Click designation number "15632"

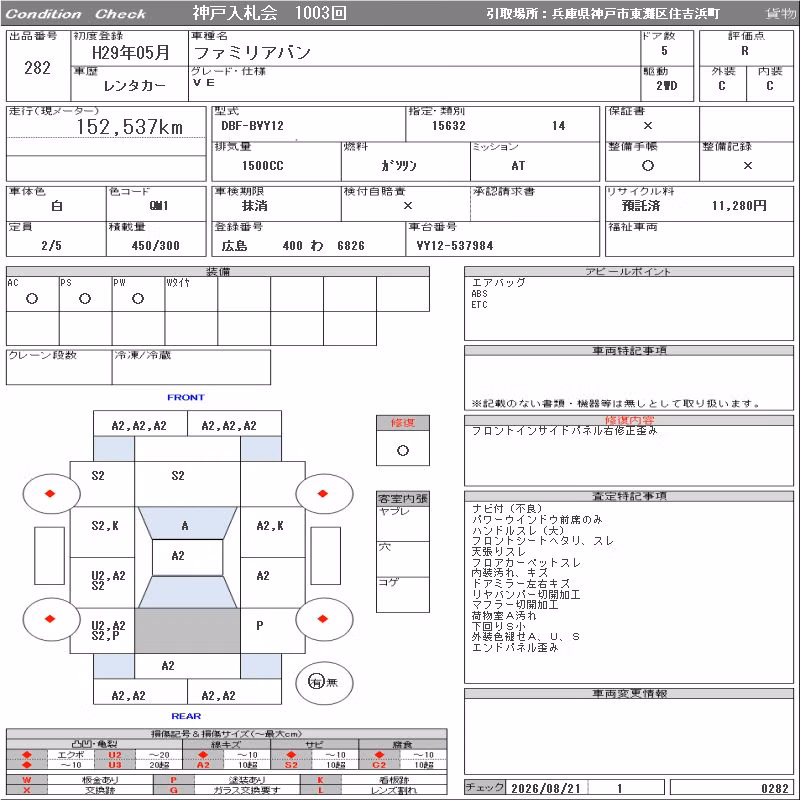[448, 126]
